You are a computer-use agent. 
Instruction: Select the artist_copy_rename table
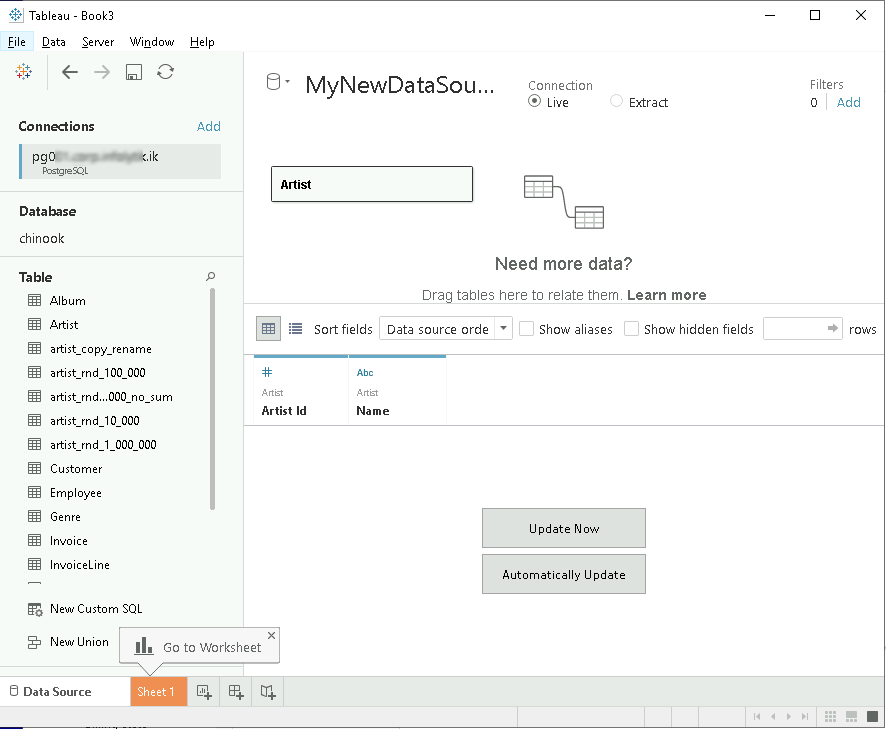pyautogui.click(x=101, y=349)
